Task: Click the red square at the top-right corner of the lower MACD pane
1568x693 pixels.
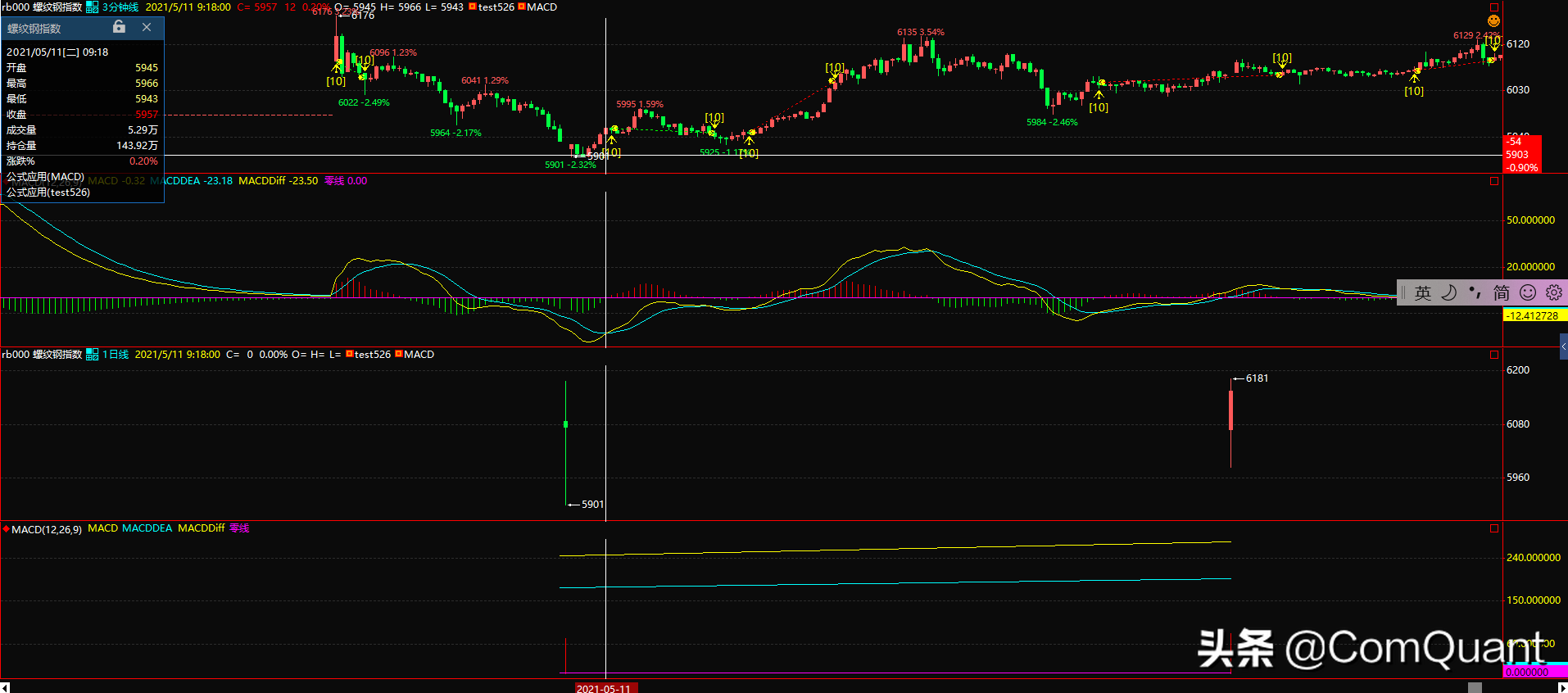Action: tap(1494, 528)
